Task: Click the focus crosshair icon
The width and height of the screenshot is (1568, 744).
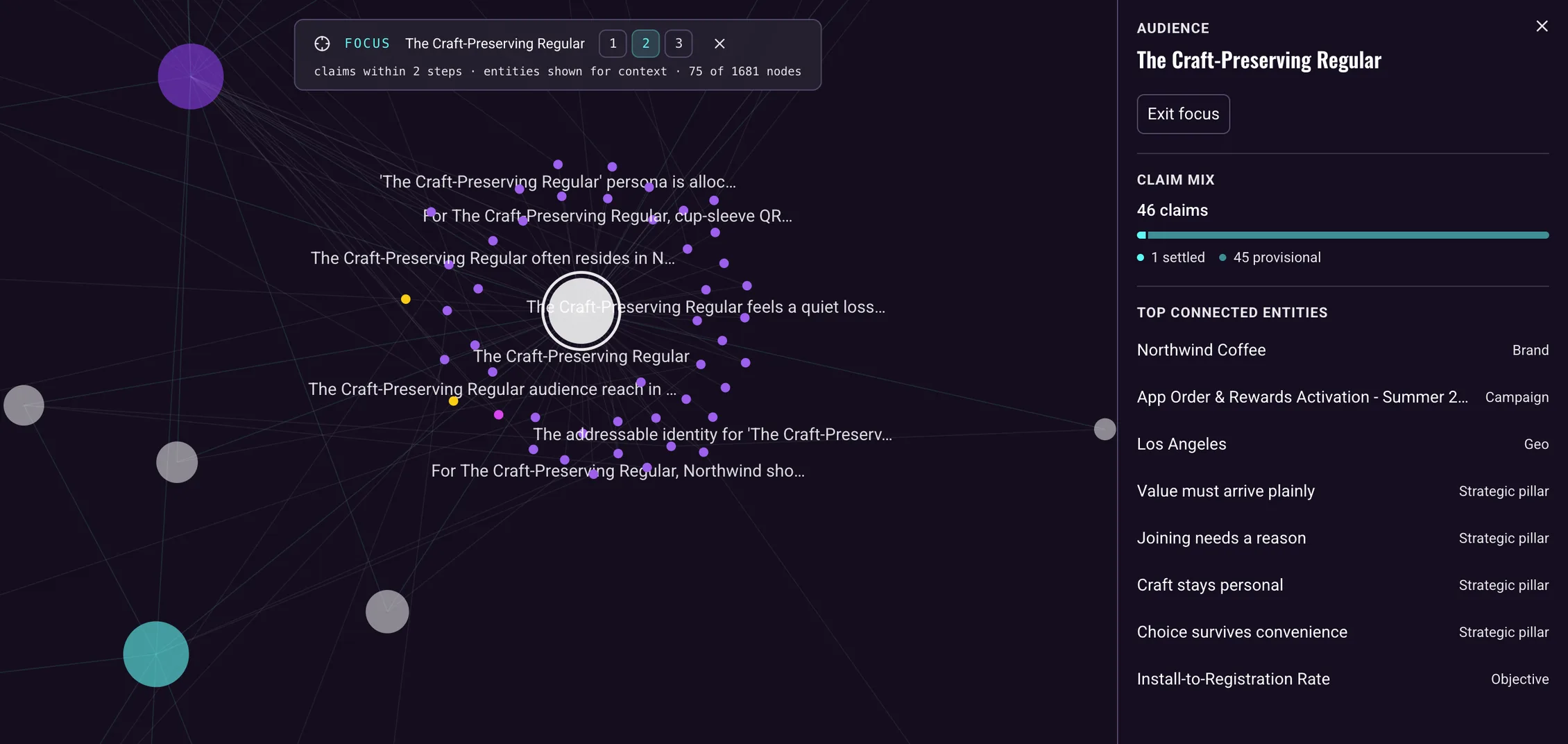Action: click(x=322, y=44)
